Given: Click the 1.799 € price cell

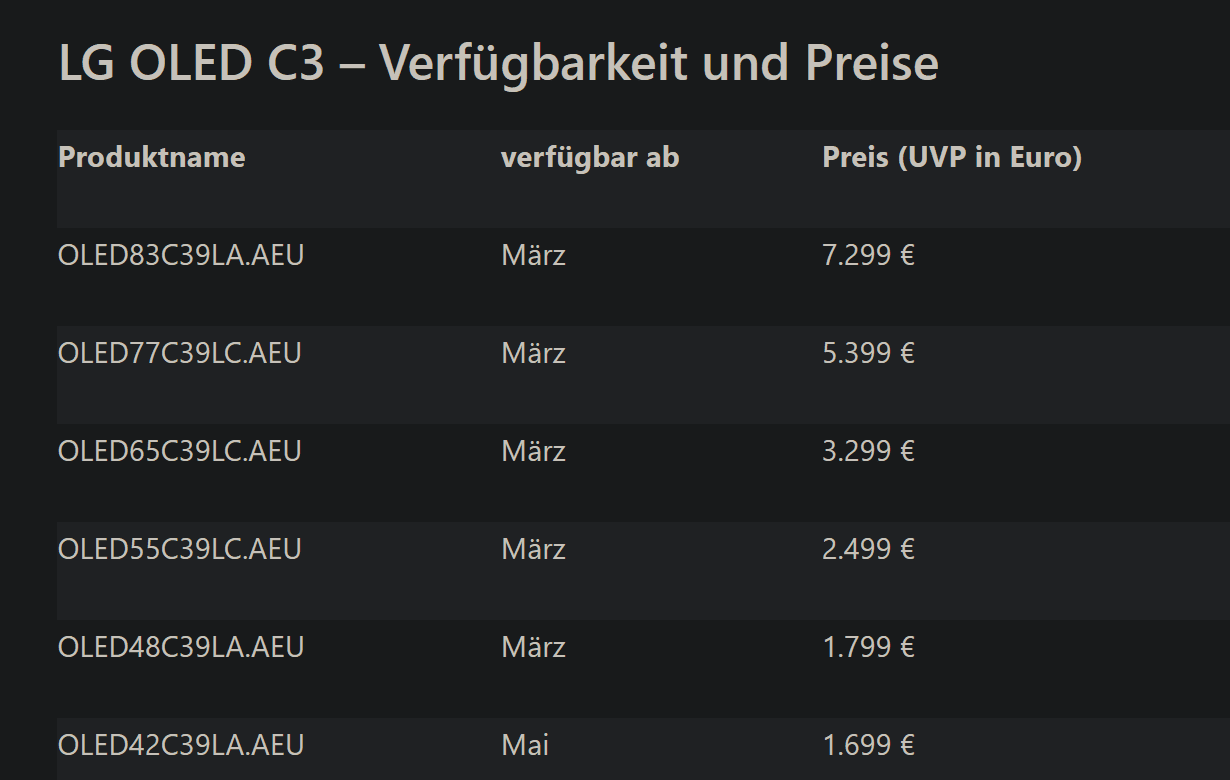Looking at the screenshot, I should (868, 648).
